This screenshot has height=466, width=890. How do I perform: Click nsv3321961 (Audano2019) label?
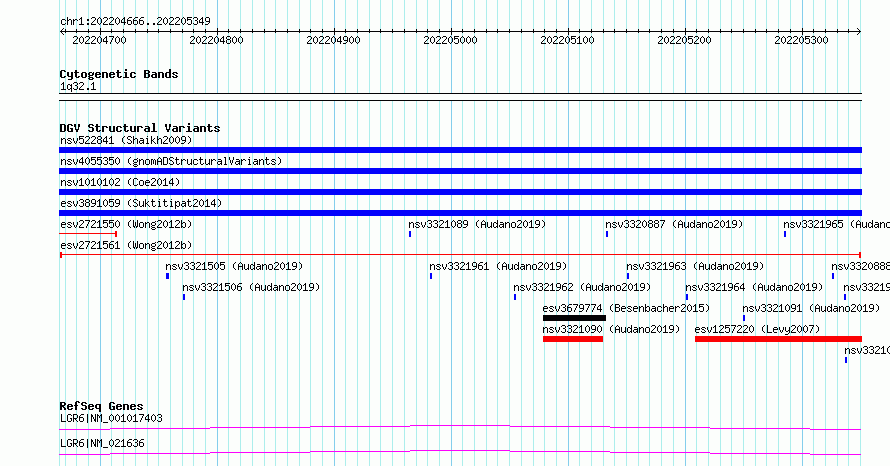(x=498, y=266)
